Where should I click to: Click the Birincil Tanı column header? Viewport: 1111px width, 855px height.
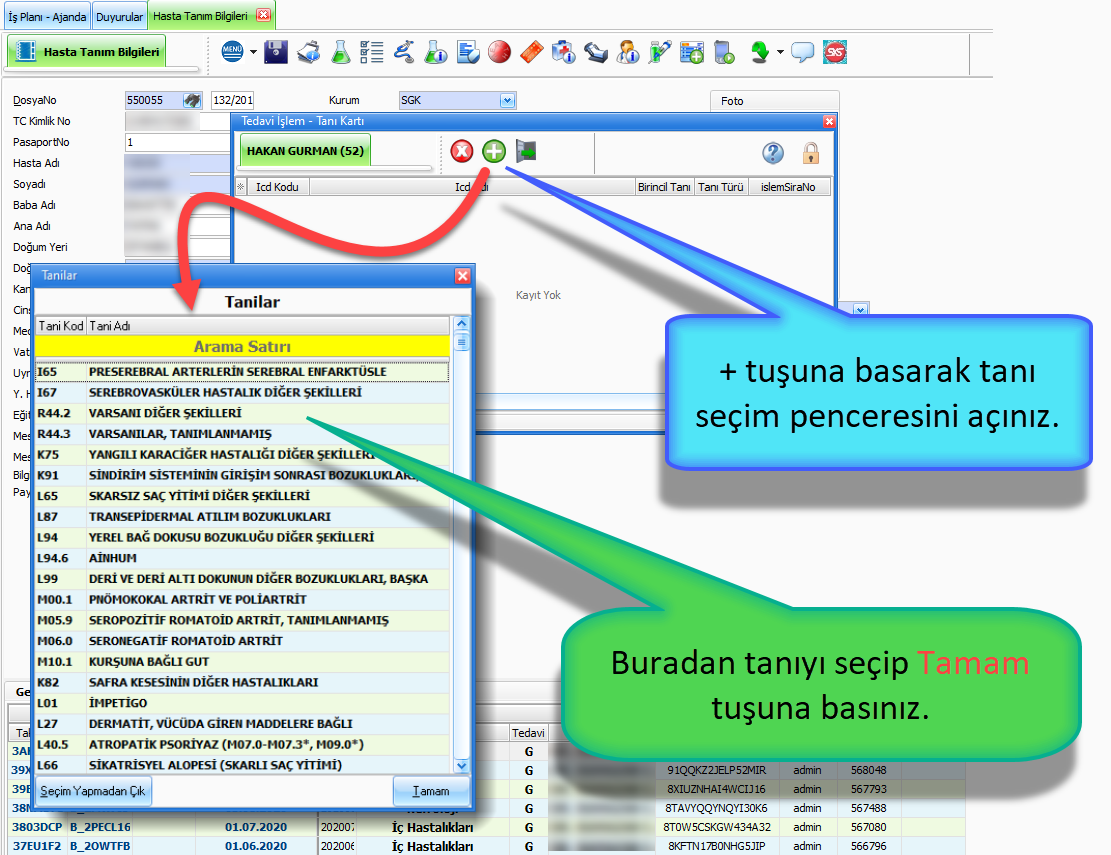[664, 187]
